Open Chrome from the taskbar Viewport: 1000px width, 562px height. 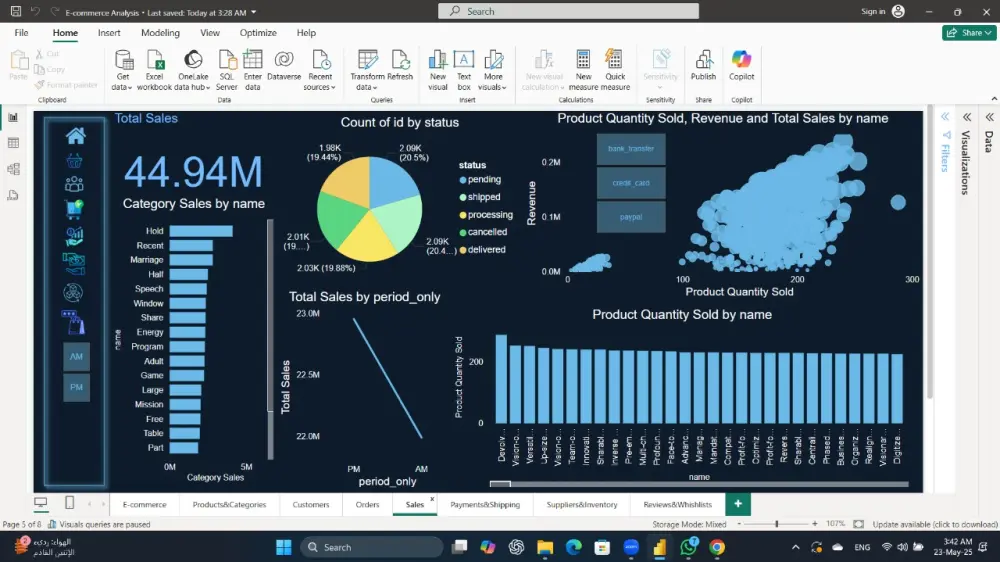click(717, 547)
